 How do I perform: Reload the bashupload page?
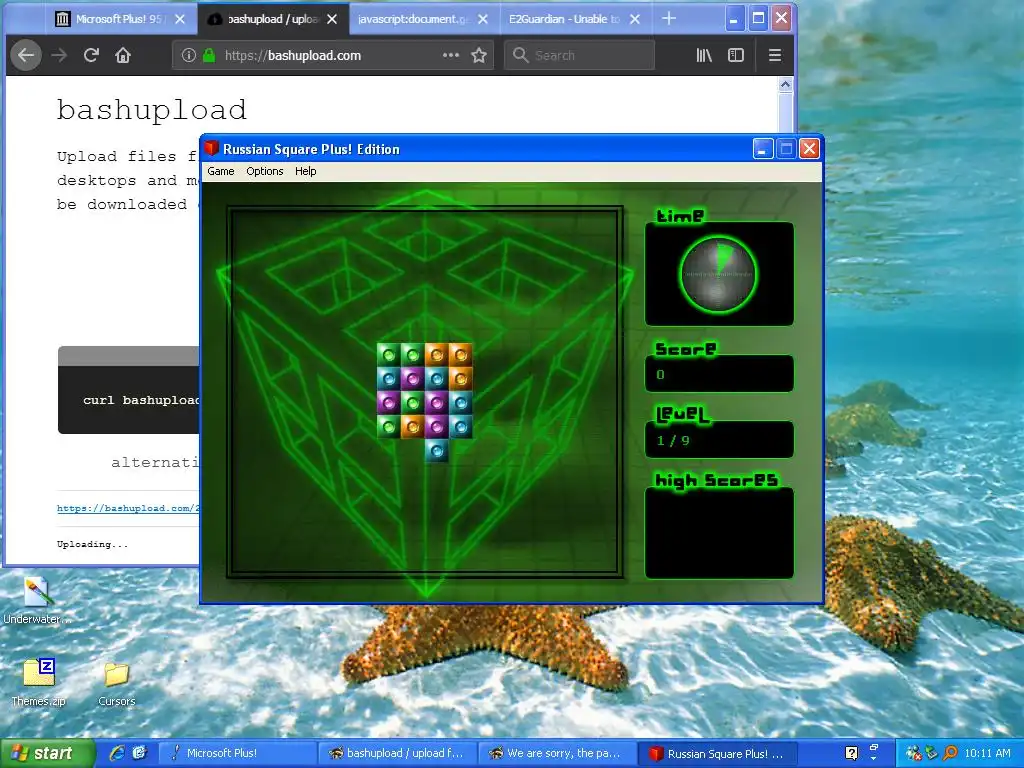point(91,56)
